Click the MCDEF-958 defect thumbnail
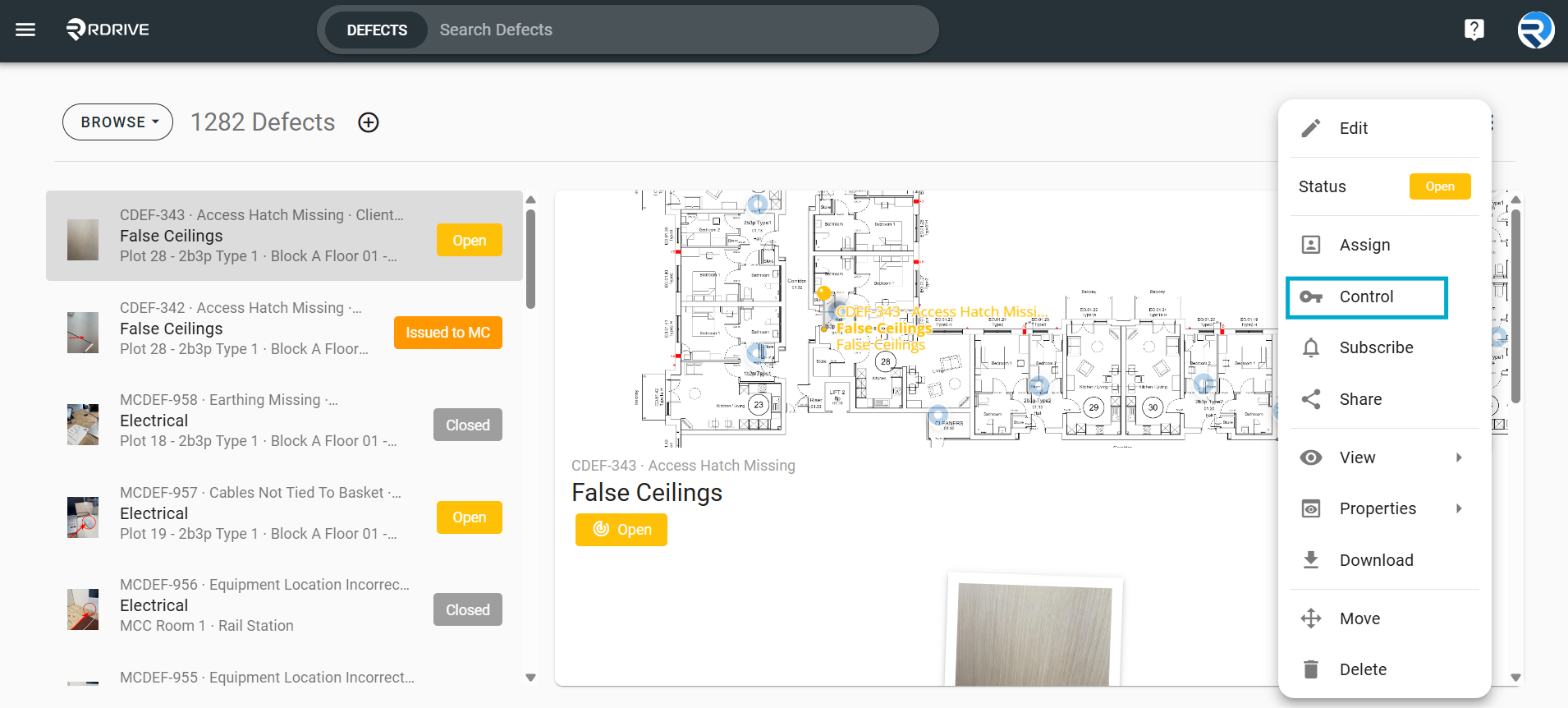This screenshot has height=708, width=1568. 83,425
